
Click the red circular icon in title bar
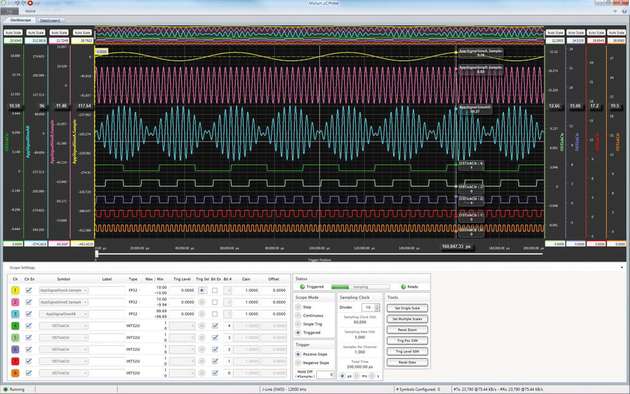[x=30, y=3]
